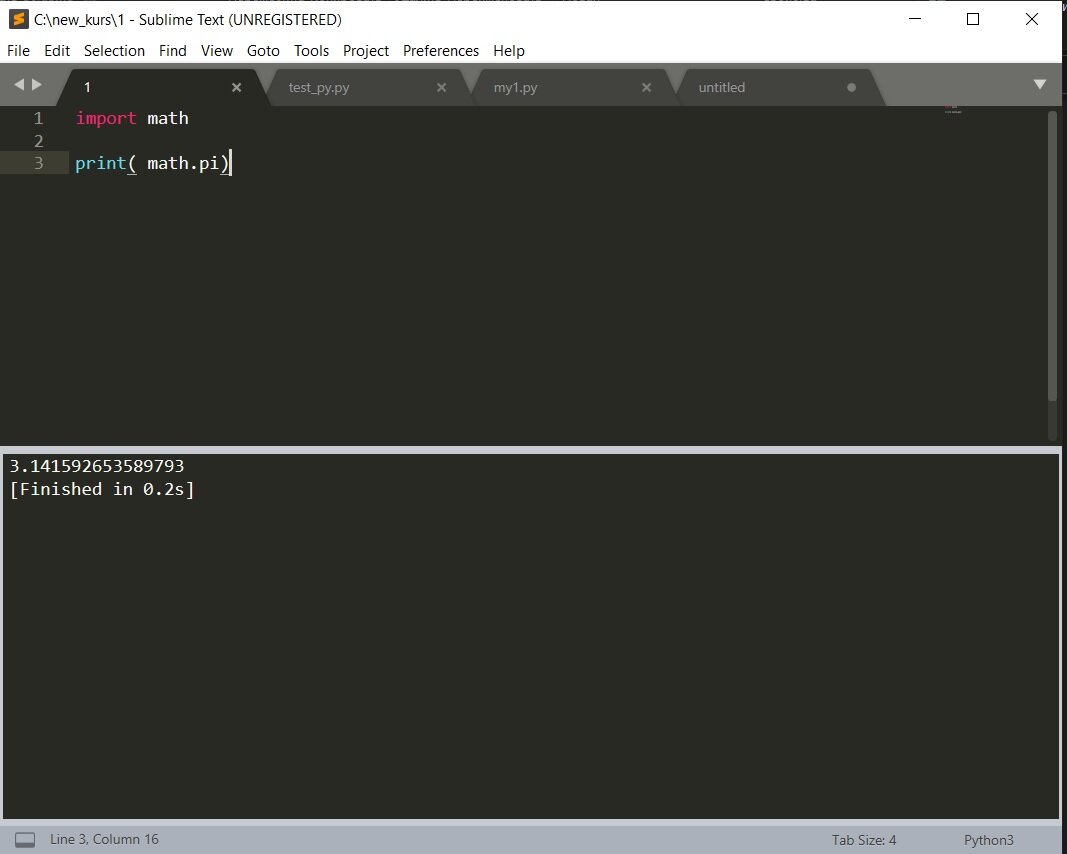The width and height of the screenshot is (1067, 854).
Task: Click line number 3 in the gutter
Action: 38,163
